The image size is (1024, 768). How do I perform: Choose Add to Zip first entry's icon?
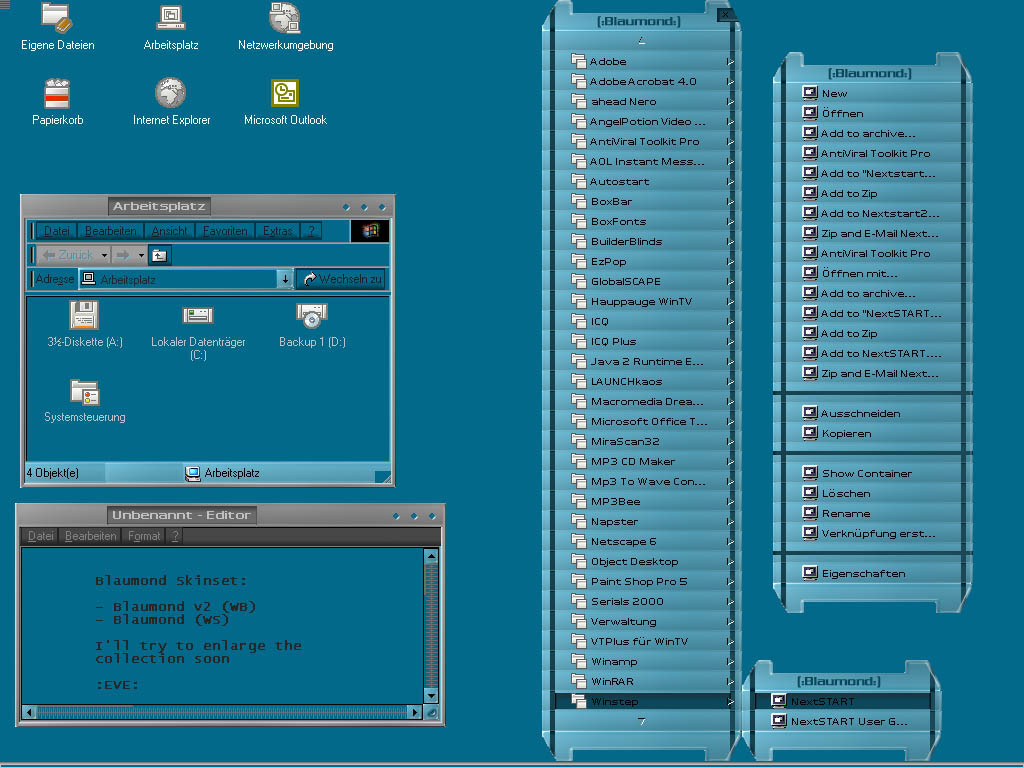point(810,193)
